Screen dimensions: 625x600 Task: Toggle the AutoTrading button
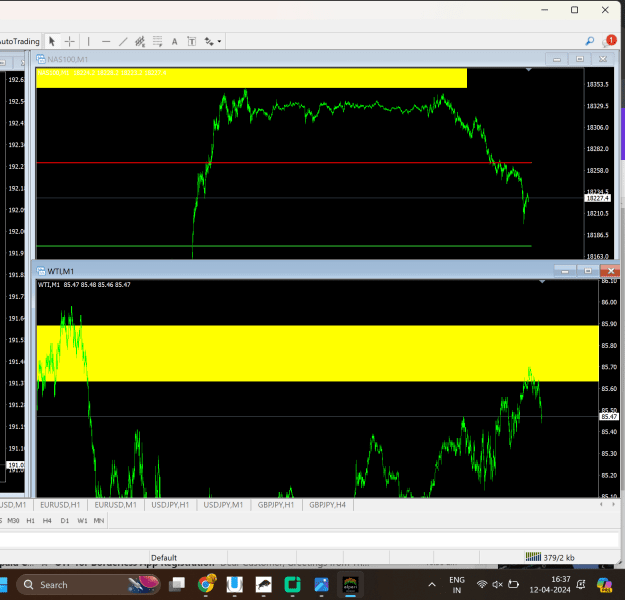coord(20,41)
